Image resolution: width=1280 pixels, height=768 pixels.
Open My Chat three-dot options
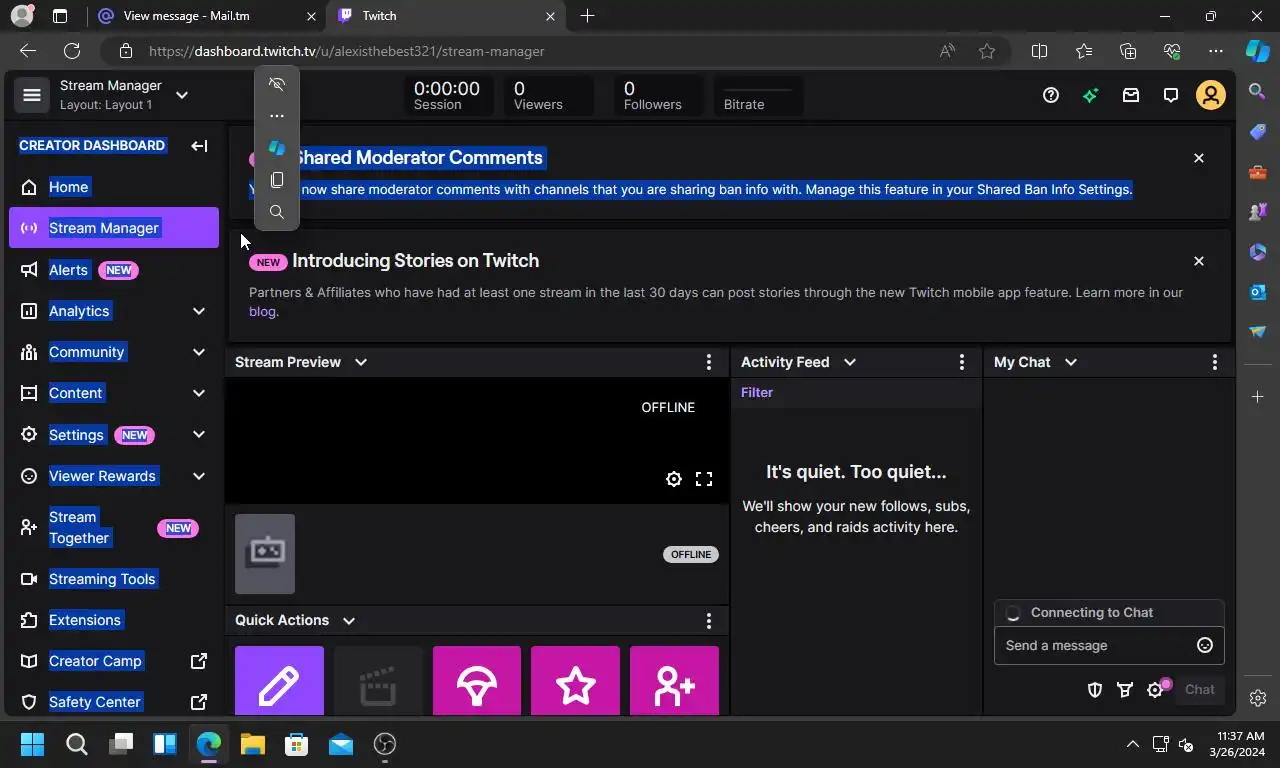point(1215,362)
